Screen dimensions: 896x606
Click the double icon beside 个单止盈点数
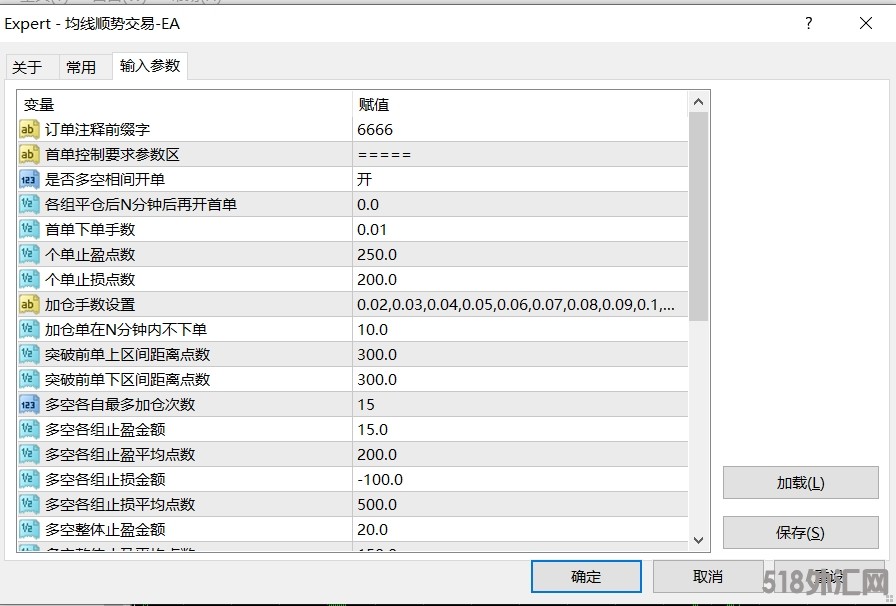pyautogui.click(x=29, y=254)
